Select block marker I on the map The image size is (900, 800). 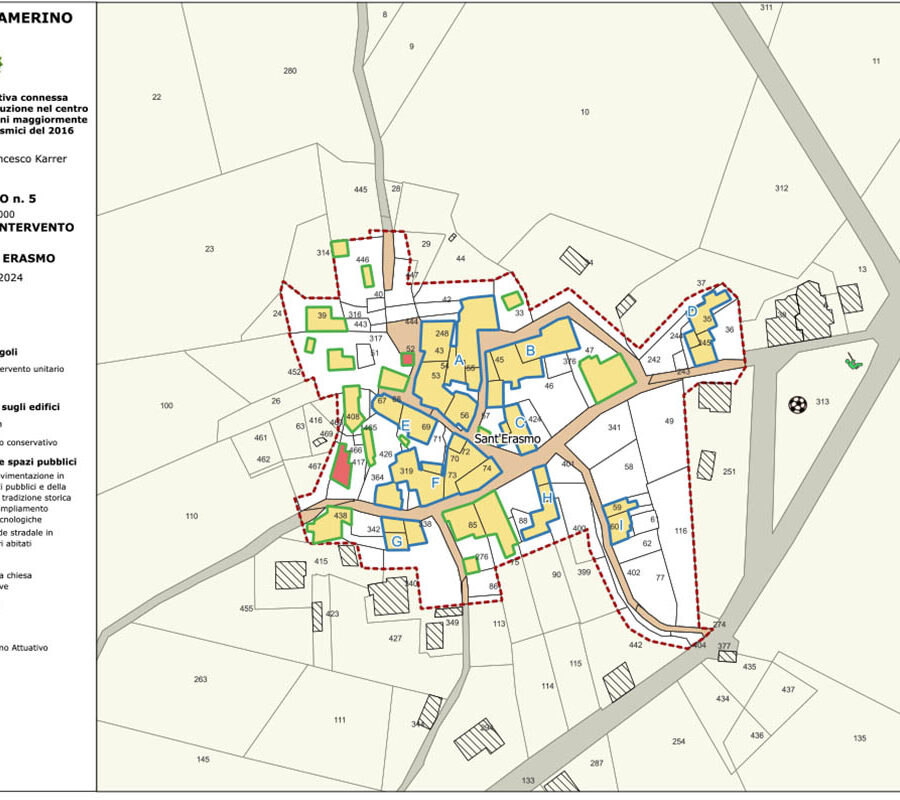pyautogui.click(x=621, y=525)
